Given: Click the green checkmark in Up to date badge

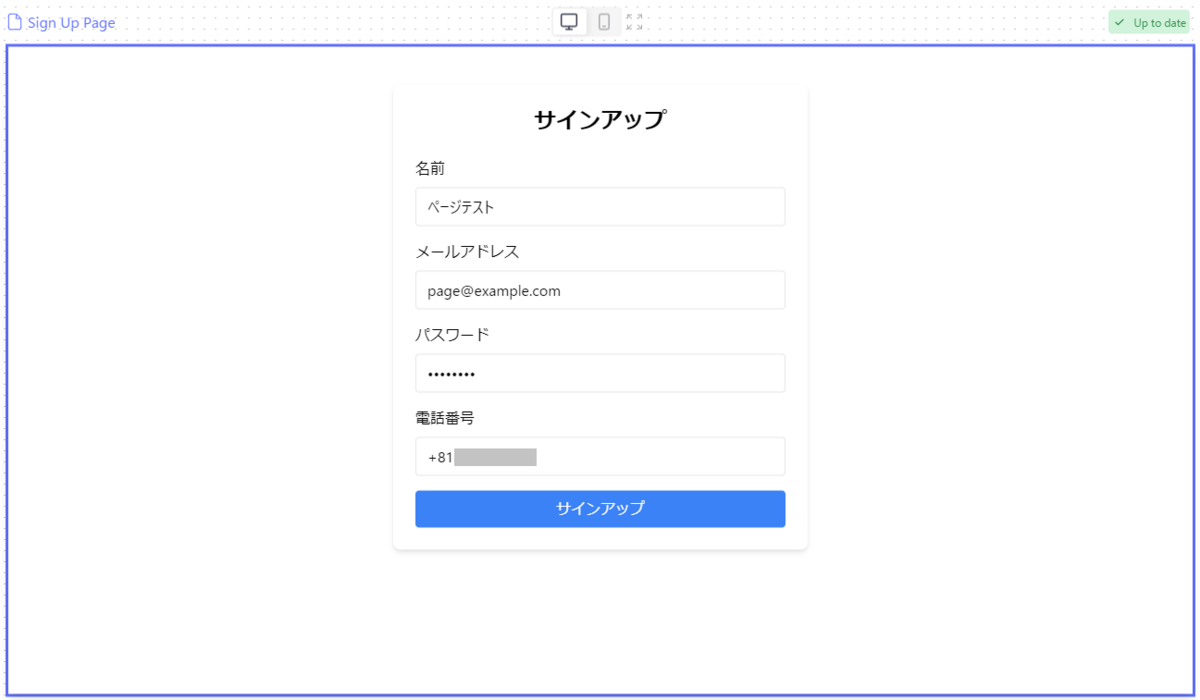Looking at the screenshot, I should (1120, 21).
